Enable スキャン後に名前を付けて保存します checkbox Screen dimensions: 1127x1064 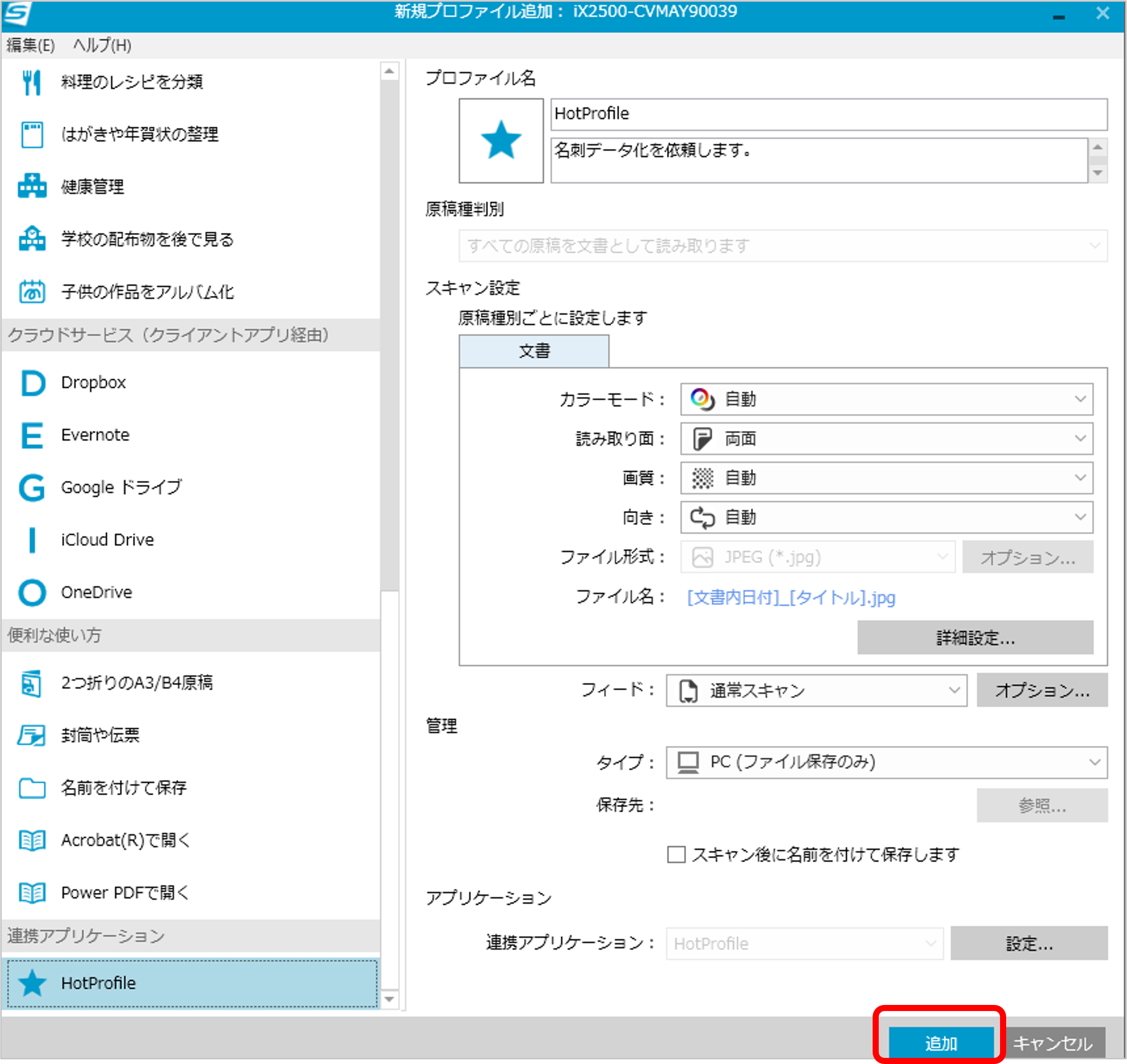point(676,854)
